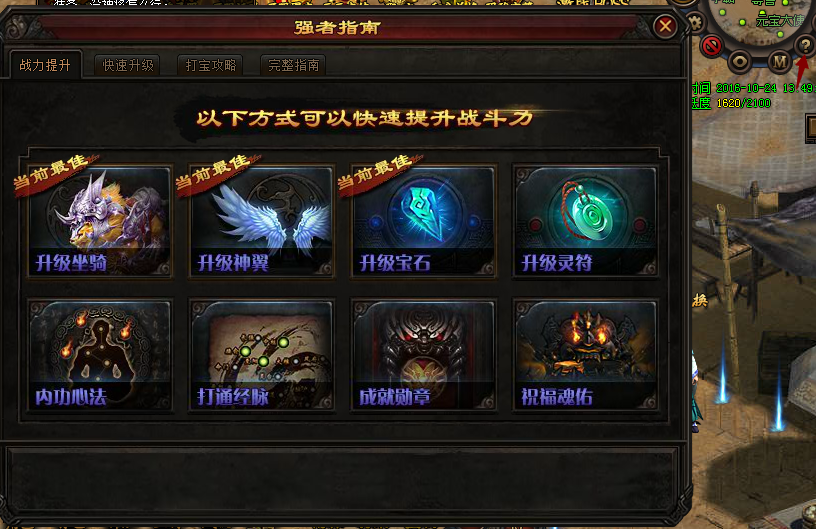Open the 打宝攻略 tab
The height and width of the screenshot is (529, 816).
pos(210,65)
